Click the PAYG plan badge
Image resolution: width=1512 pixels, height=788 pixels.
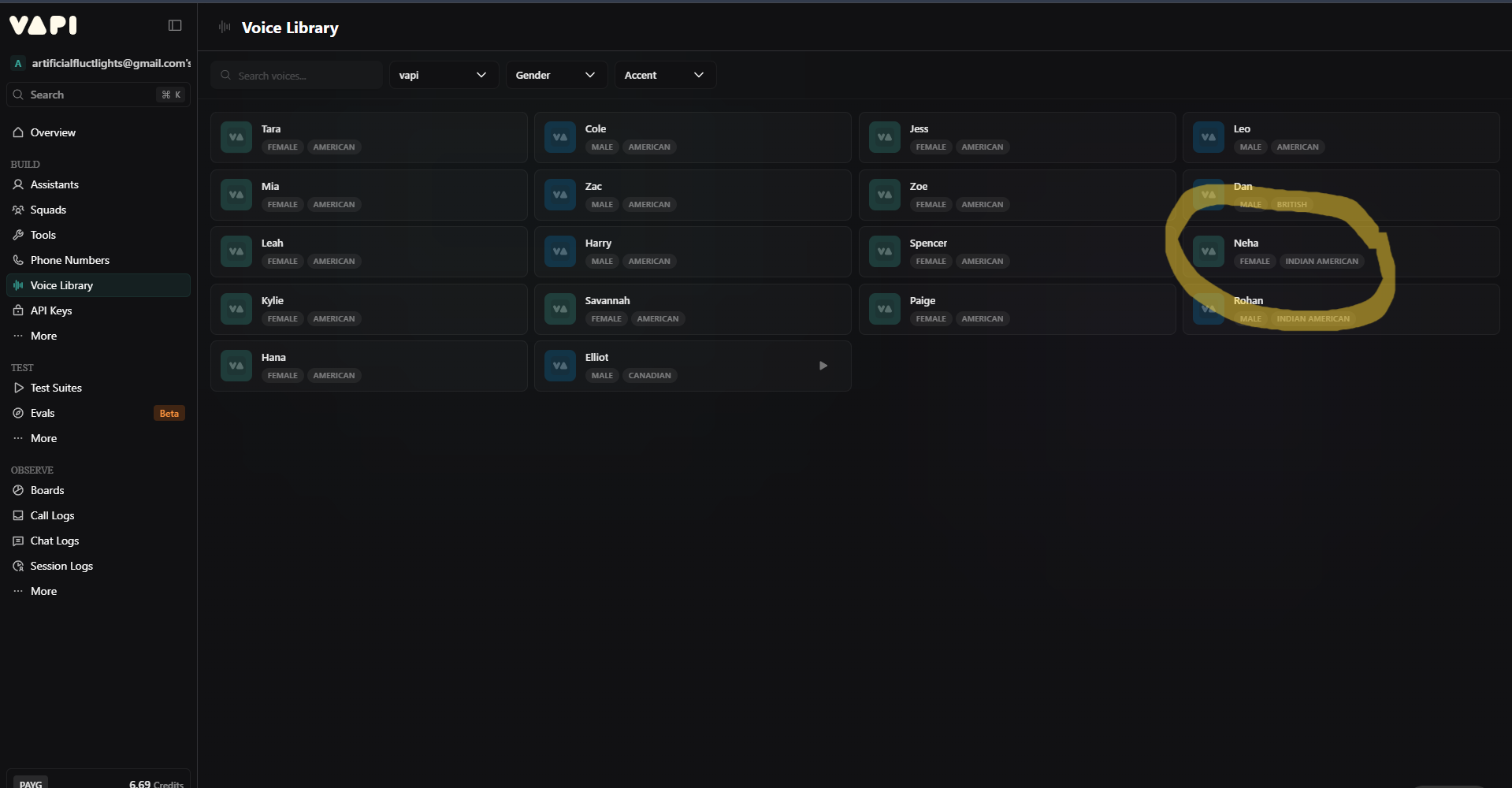point(31,783)
